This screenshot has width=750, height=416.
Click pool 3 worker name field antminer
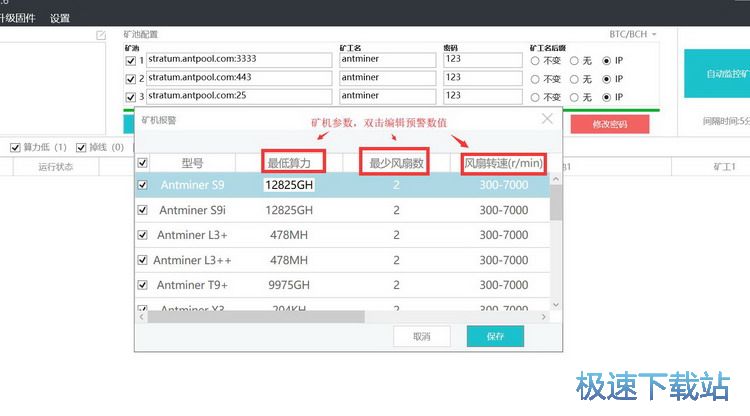387,96
